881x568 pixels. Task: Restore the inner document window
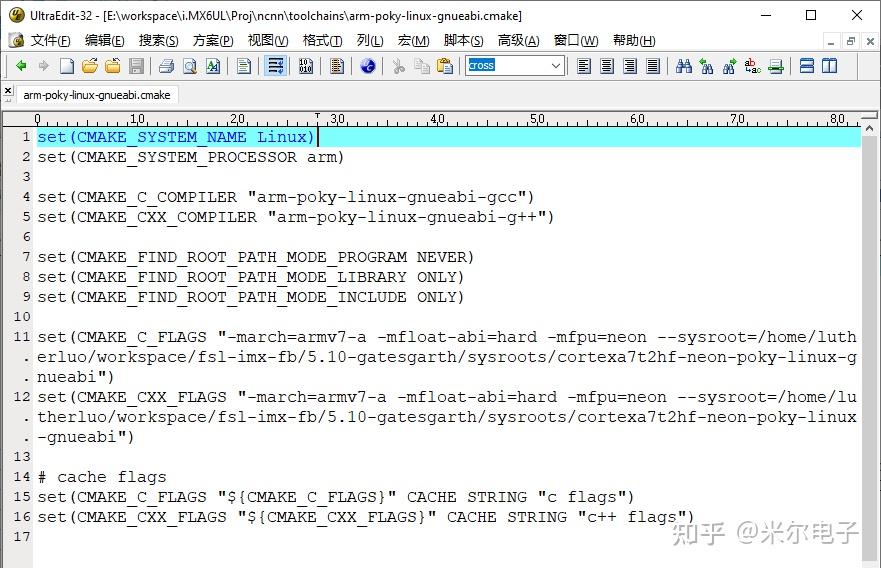[x=851, y=41]
